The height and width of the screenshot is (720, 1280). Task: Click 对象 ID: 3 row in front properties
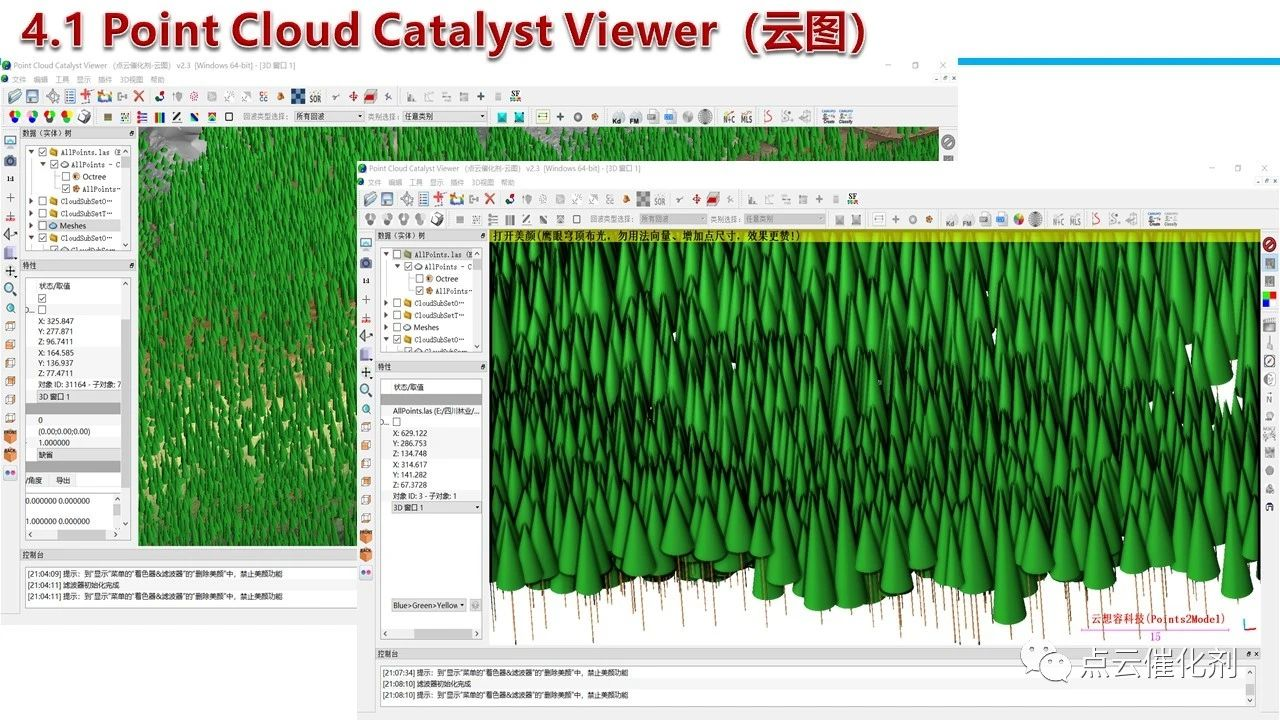click(425, 496)
